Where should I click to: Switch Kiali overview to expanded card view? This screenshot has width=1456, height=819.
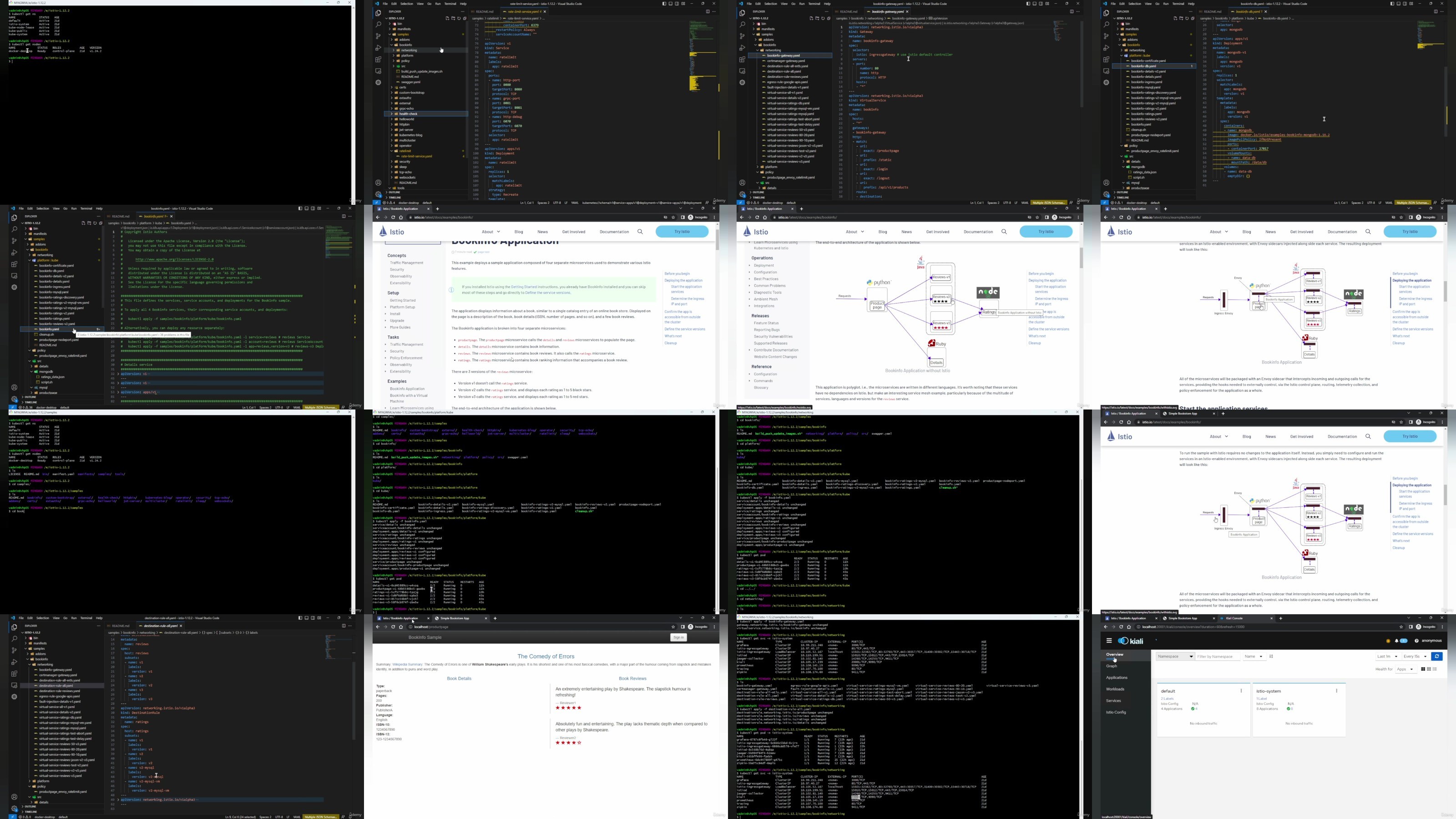(x=1423, y=669)
